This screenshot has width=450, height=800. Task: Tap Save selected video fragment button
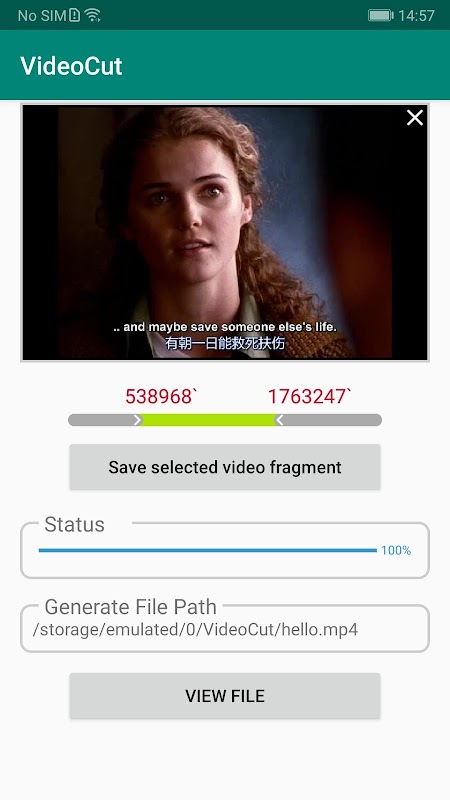click(x=225, y=467)
